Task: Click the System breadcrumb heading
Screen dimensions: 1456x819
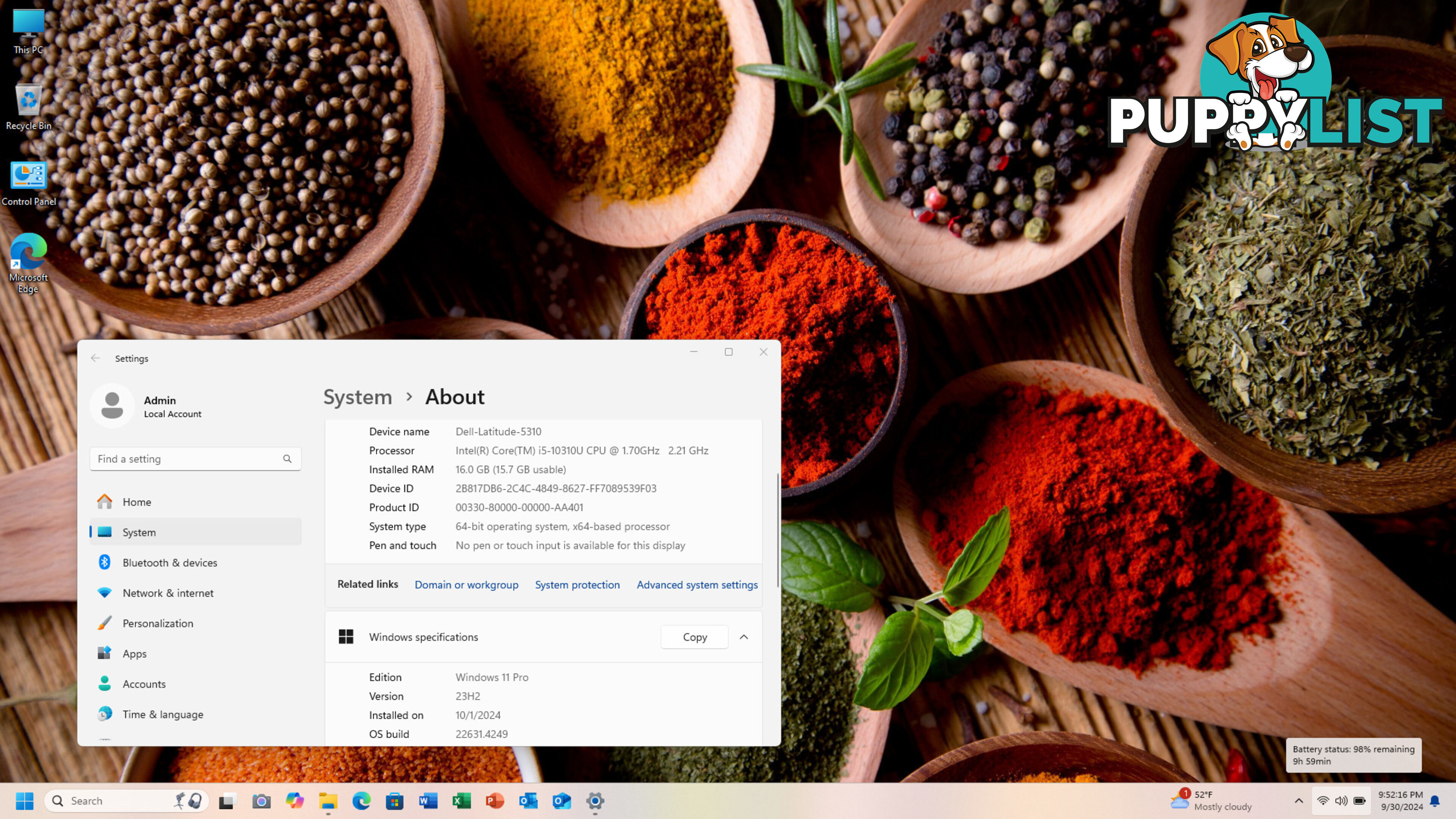Action: tap(357, 397)
